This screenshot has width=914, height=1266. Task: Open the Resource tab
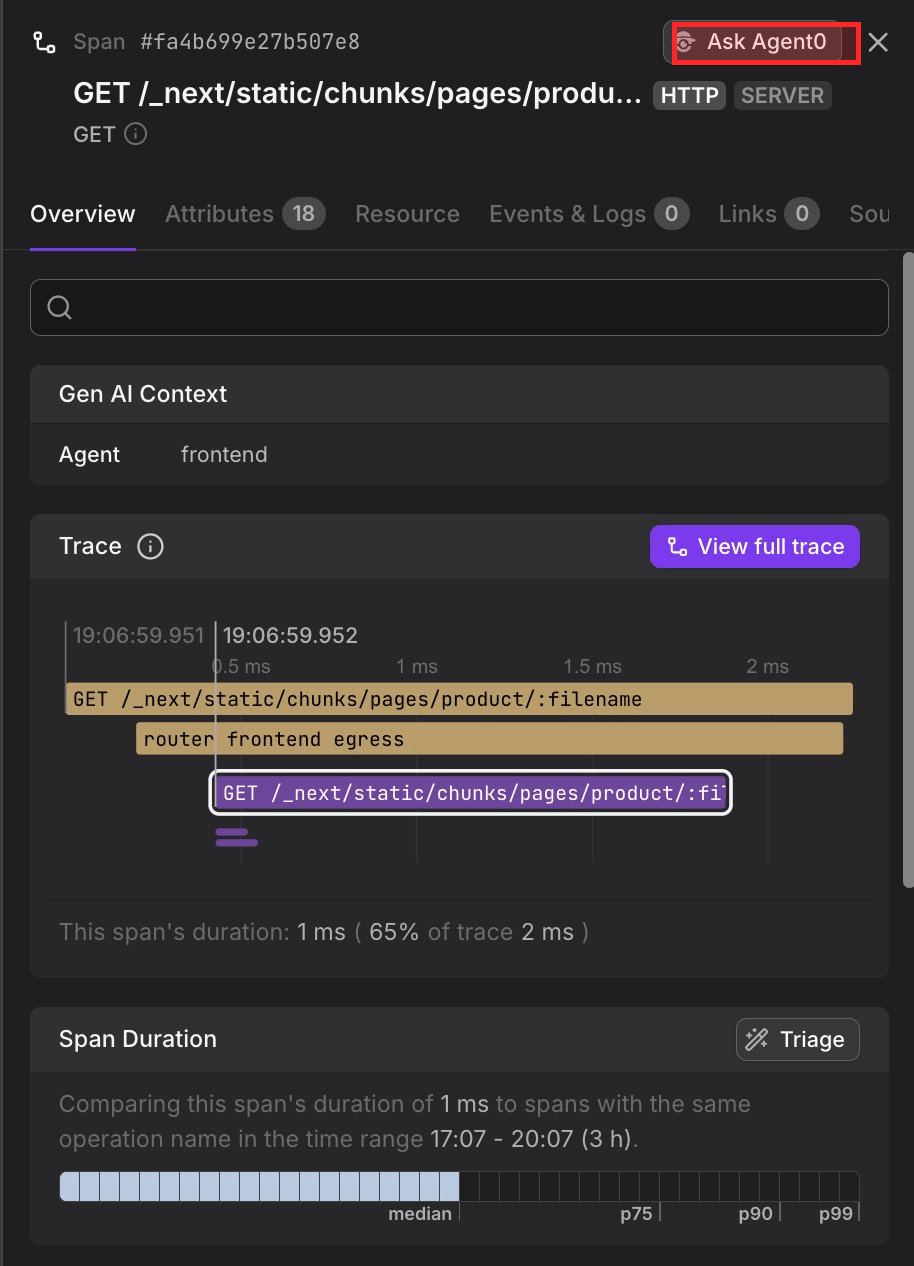(407, 214)
